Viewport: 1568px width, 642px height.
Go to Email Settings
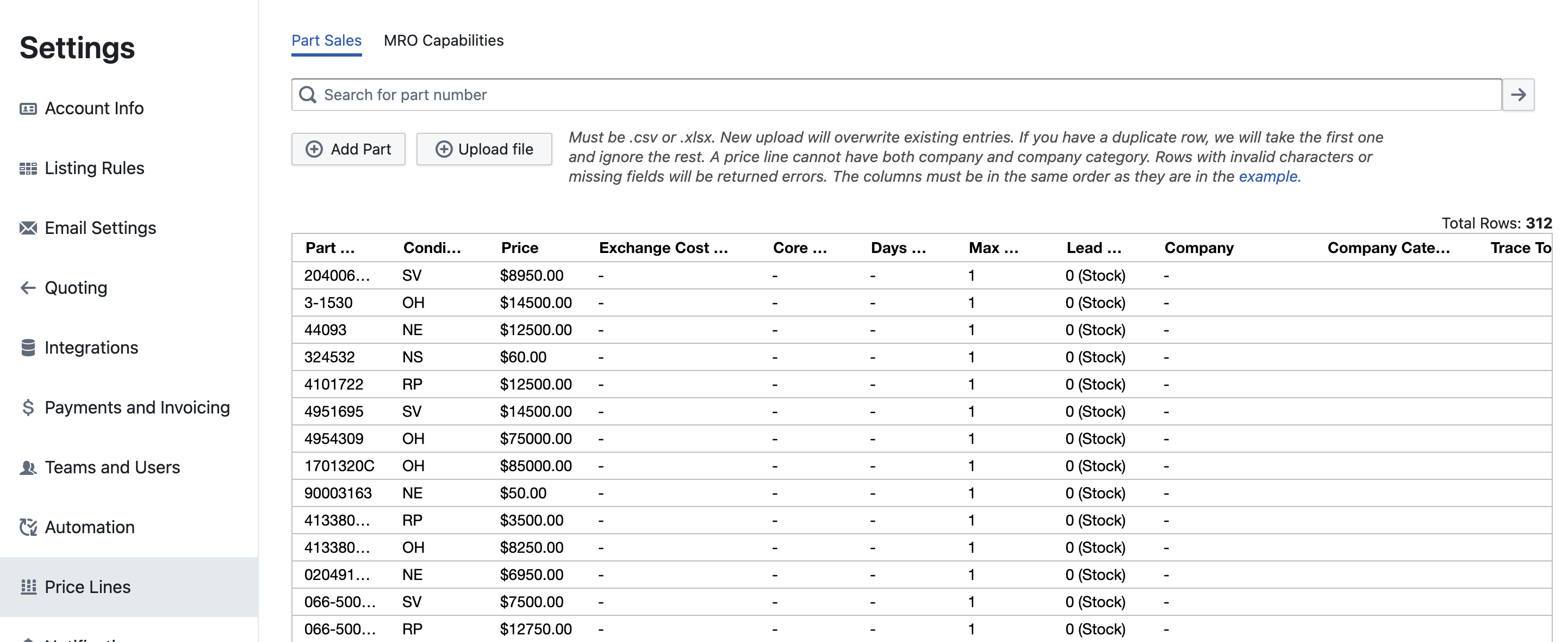point(101,228)
